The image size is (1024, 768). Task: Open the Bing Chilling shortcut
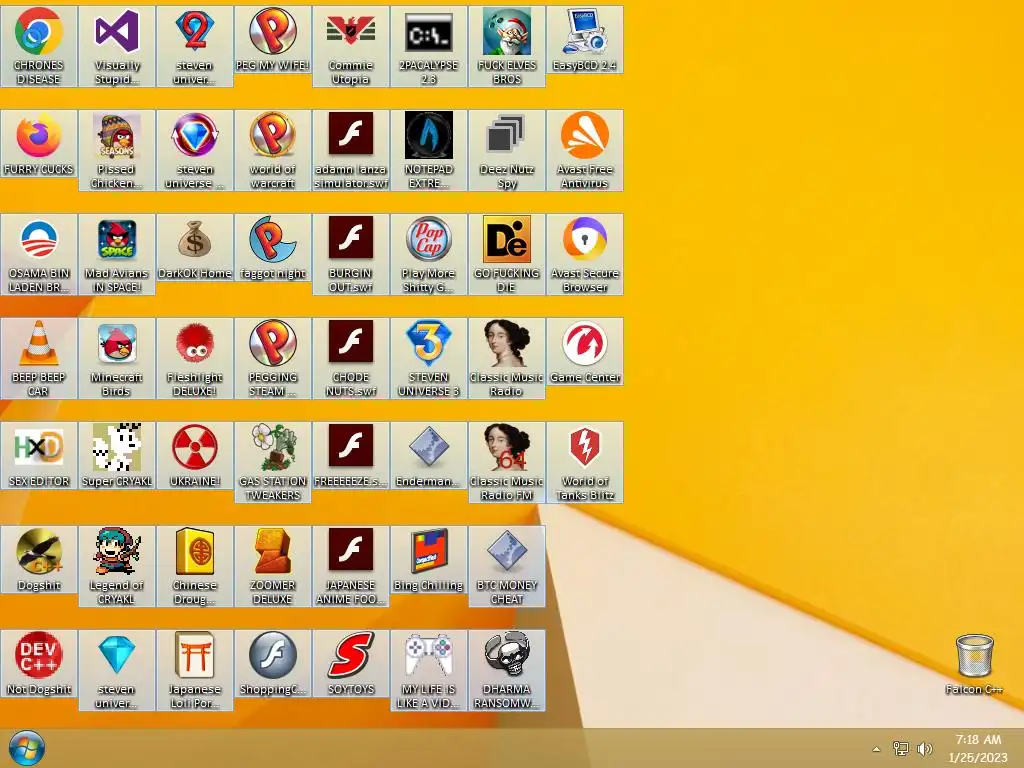(428, 560)
